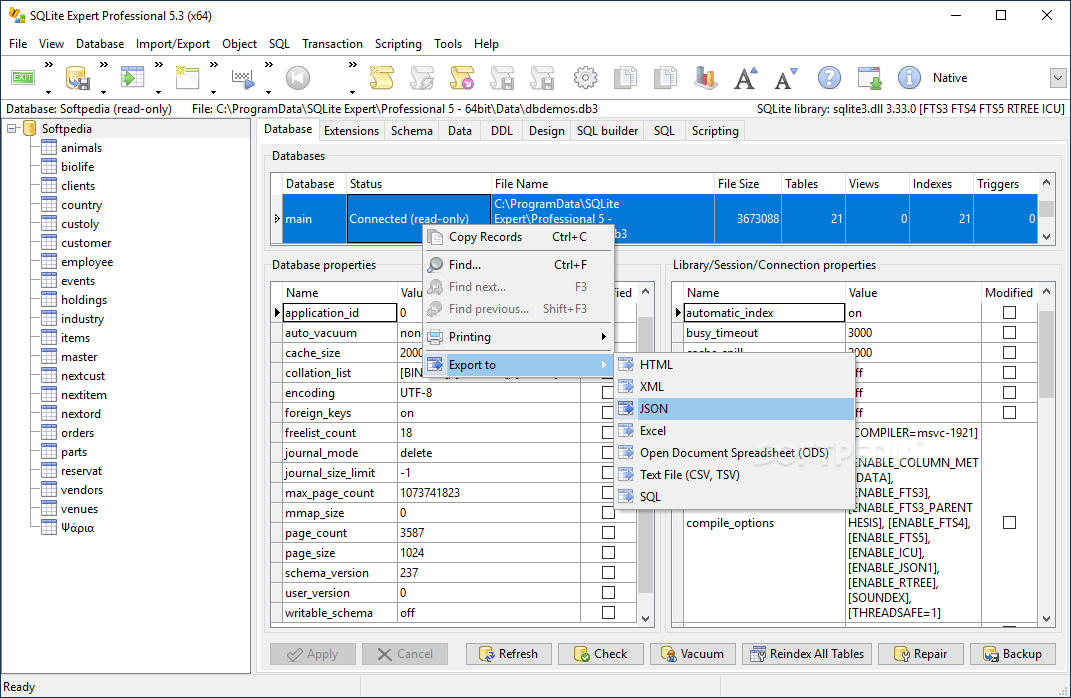Open the customer table in the tree
This screenshot has width=1071, height=698.
(86, 242)
